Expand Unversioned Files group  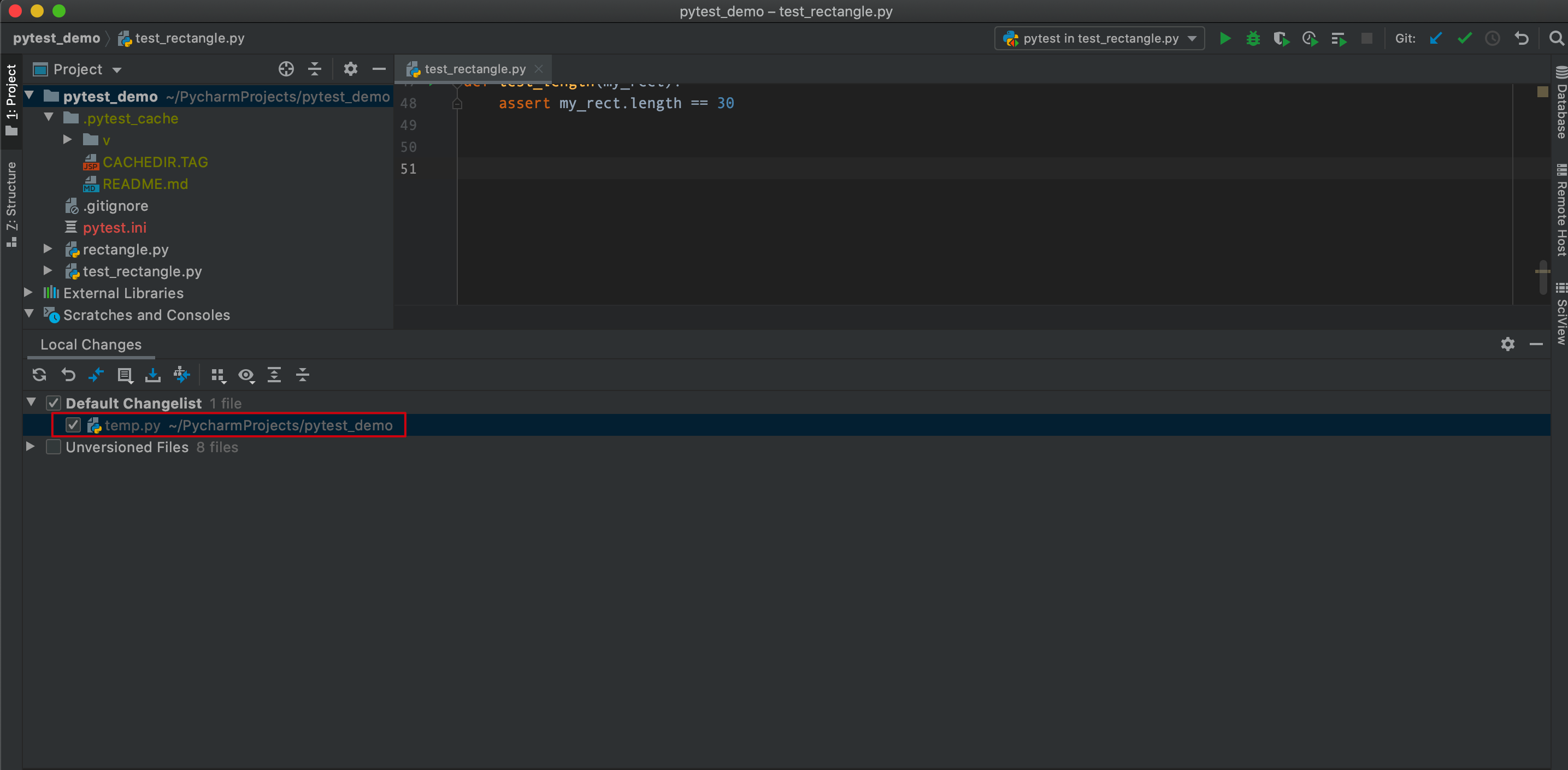(x=31, y=446)
